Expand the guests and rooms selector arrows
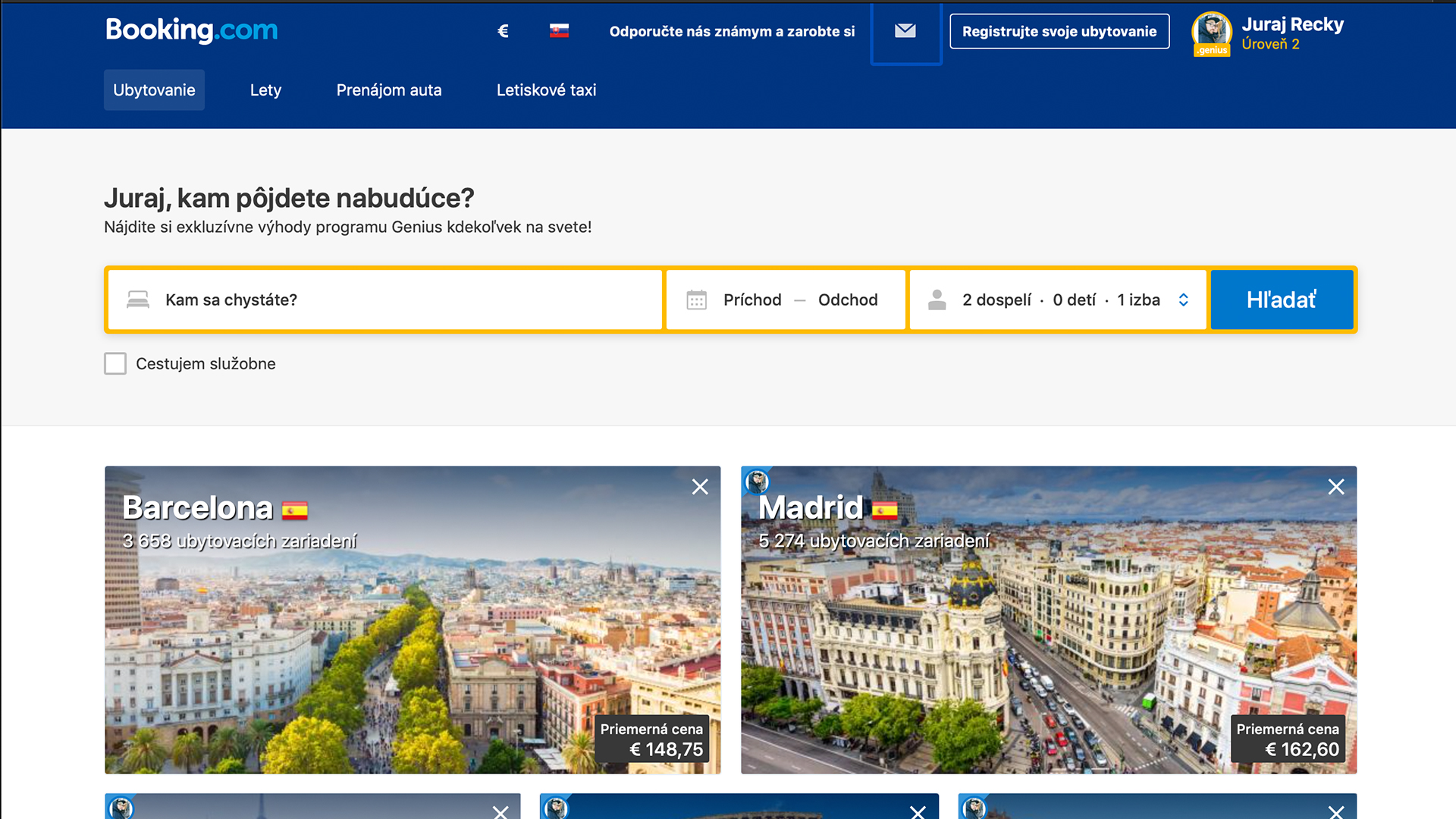 tap(1183, 300)
